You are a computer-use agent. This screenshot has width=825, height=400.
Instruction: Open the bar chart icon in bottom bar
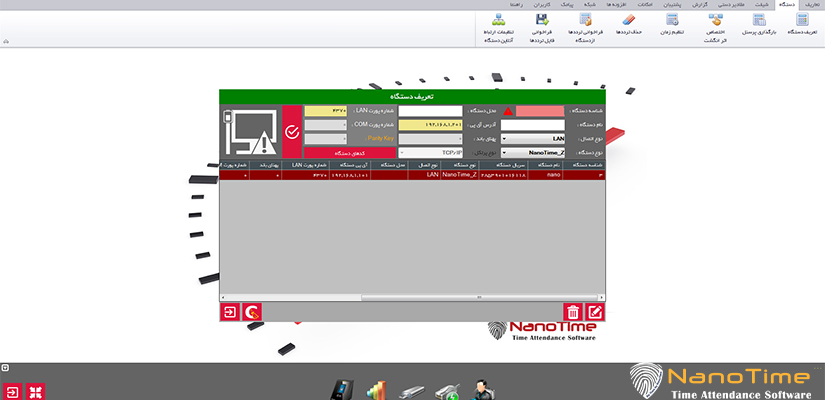[376, 391]
